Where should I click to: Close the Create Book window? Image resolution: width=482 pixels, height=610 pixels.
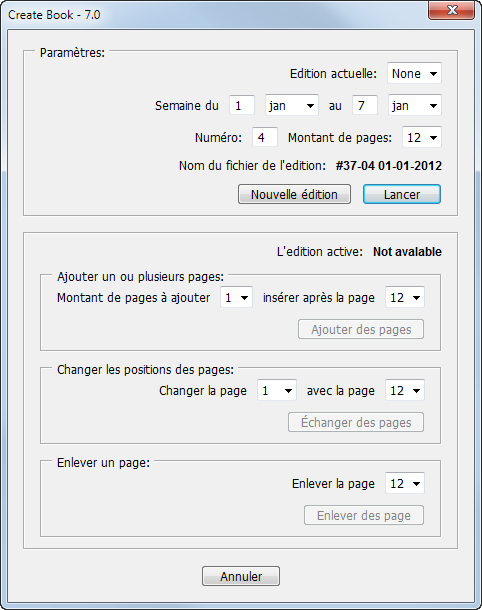[x=452, y=10]
